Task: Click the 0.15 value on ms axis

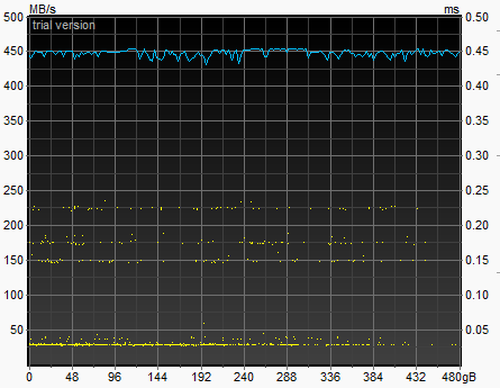Action: pos(477,260)
